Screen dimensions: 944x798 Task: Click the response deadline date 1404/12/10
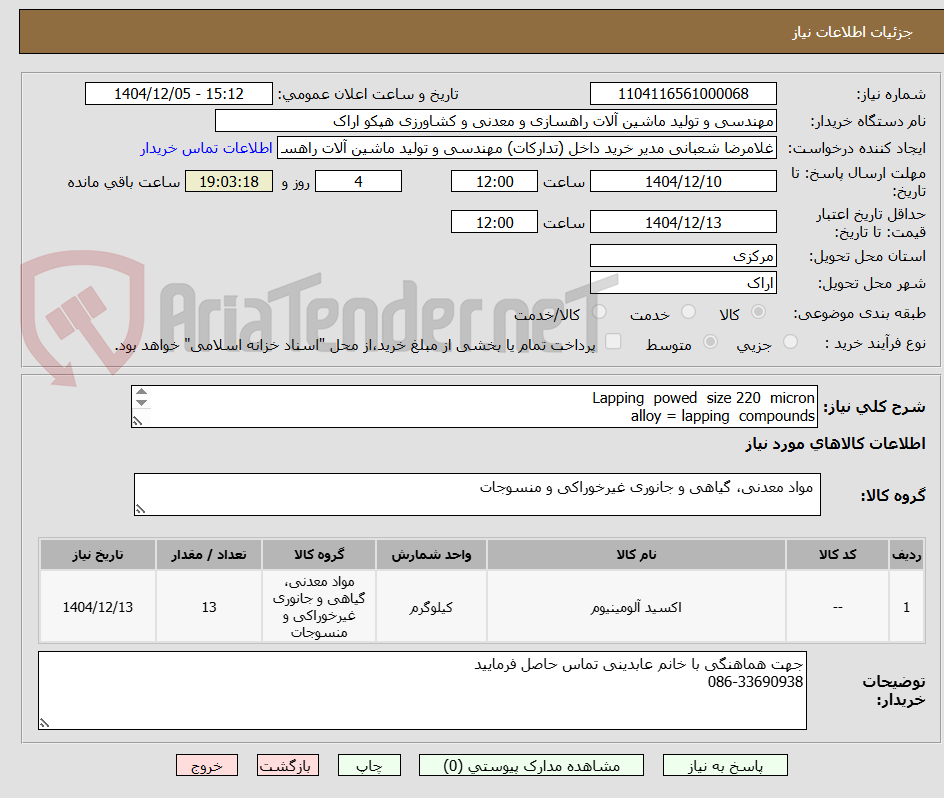[x=683, y=181]
